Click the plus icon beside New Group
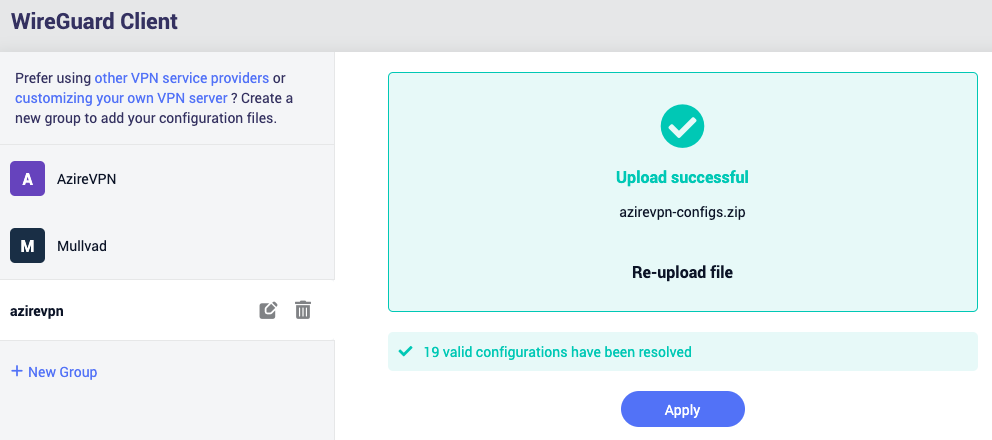Viewport: 992px width, 440px height. 17,371
